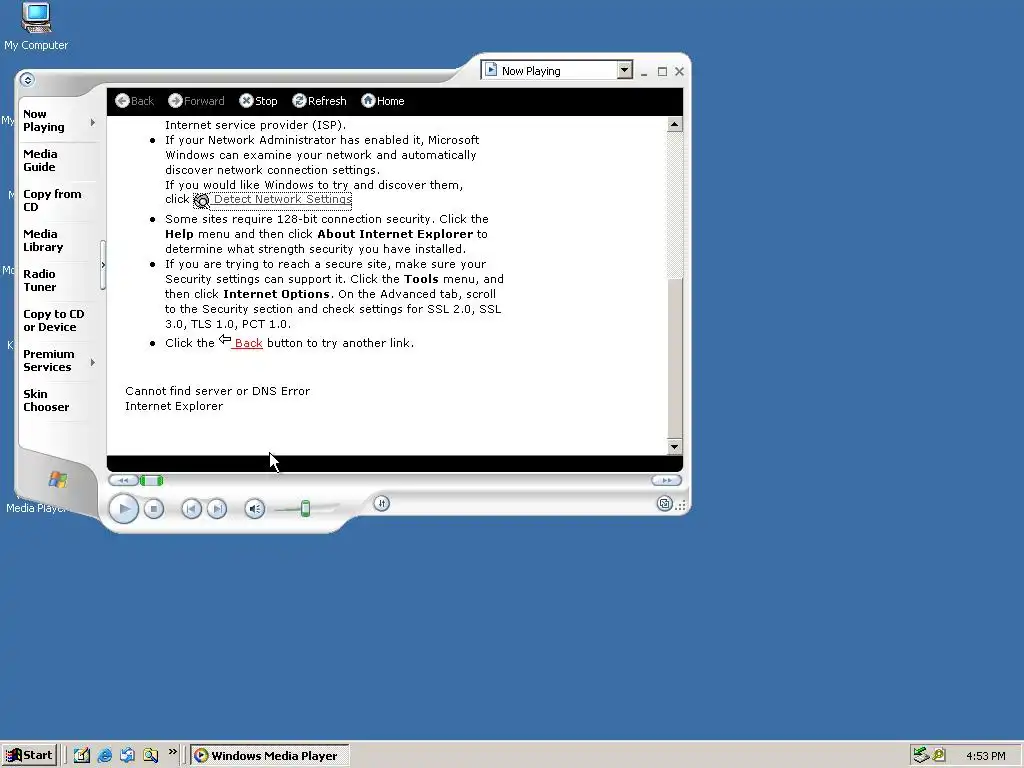Viewport: 1024px width, 768px height.
Task: Open the search quick launch icon
Action: pos(150,756)
